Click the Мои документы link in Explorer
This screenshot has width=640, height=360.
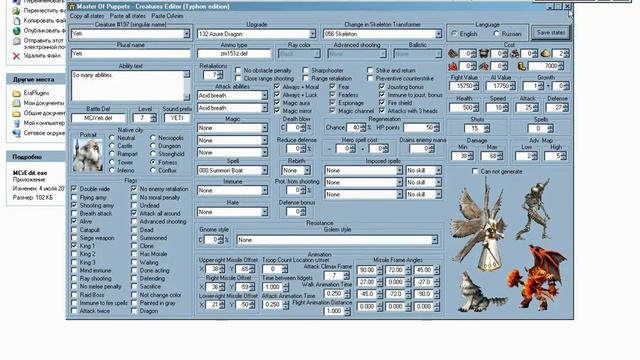pos(44,103)
